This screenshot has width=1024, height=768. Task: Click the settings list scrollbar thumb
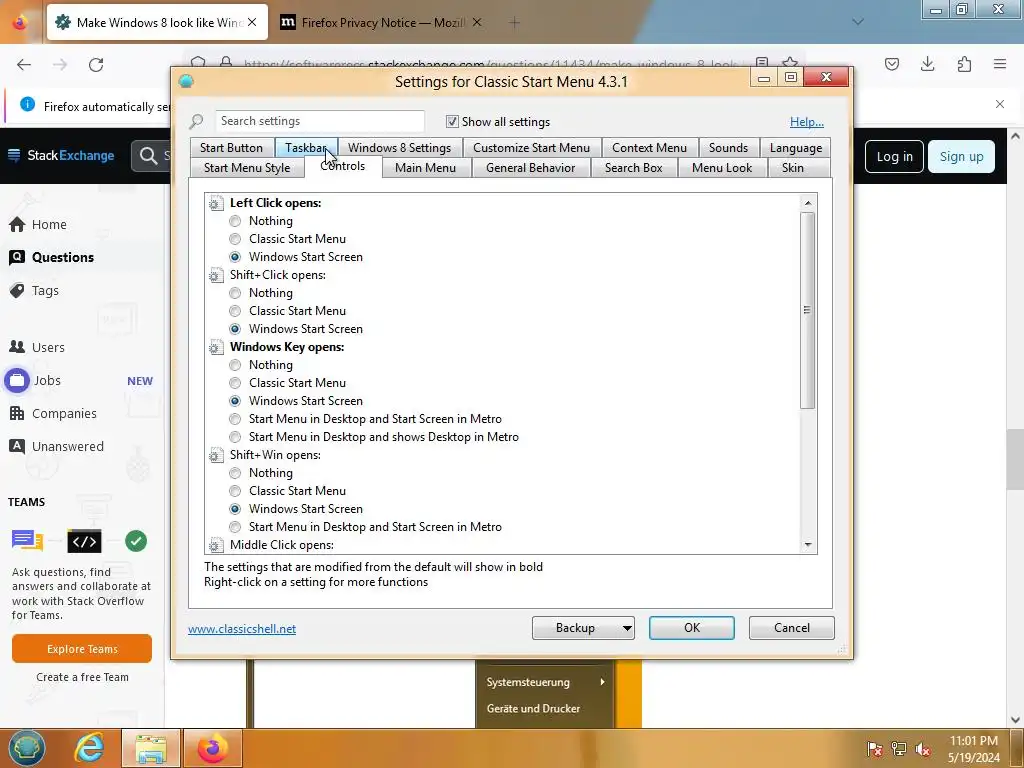[808, 310]
